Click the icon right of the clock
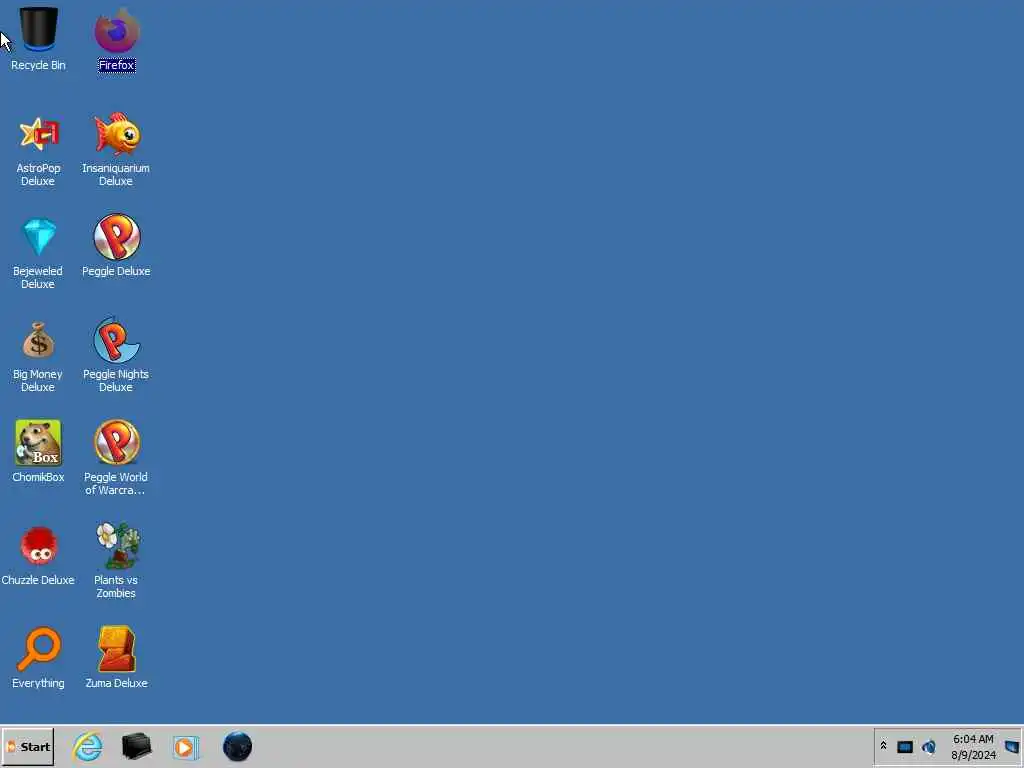This screenshot has width=1024, height=768. 1012,746
